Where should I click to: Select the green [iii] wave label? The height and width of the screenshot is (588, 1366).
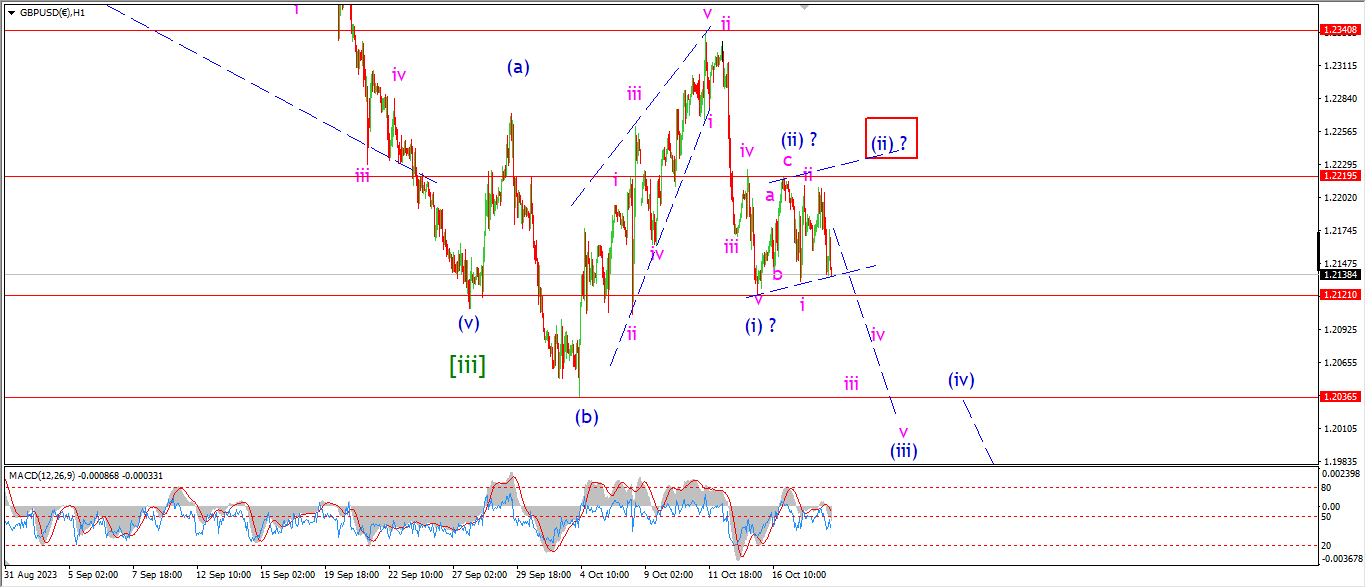pyautogui.click(x=467, y=366)
